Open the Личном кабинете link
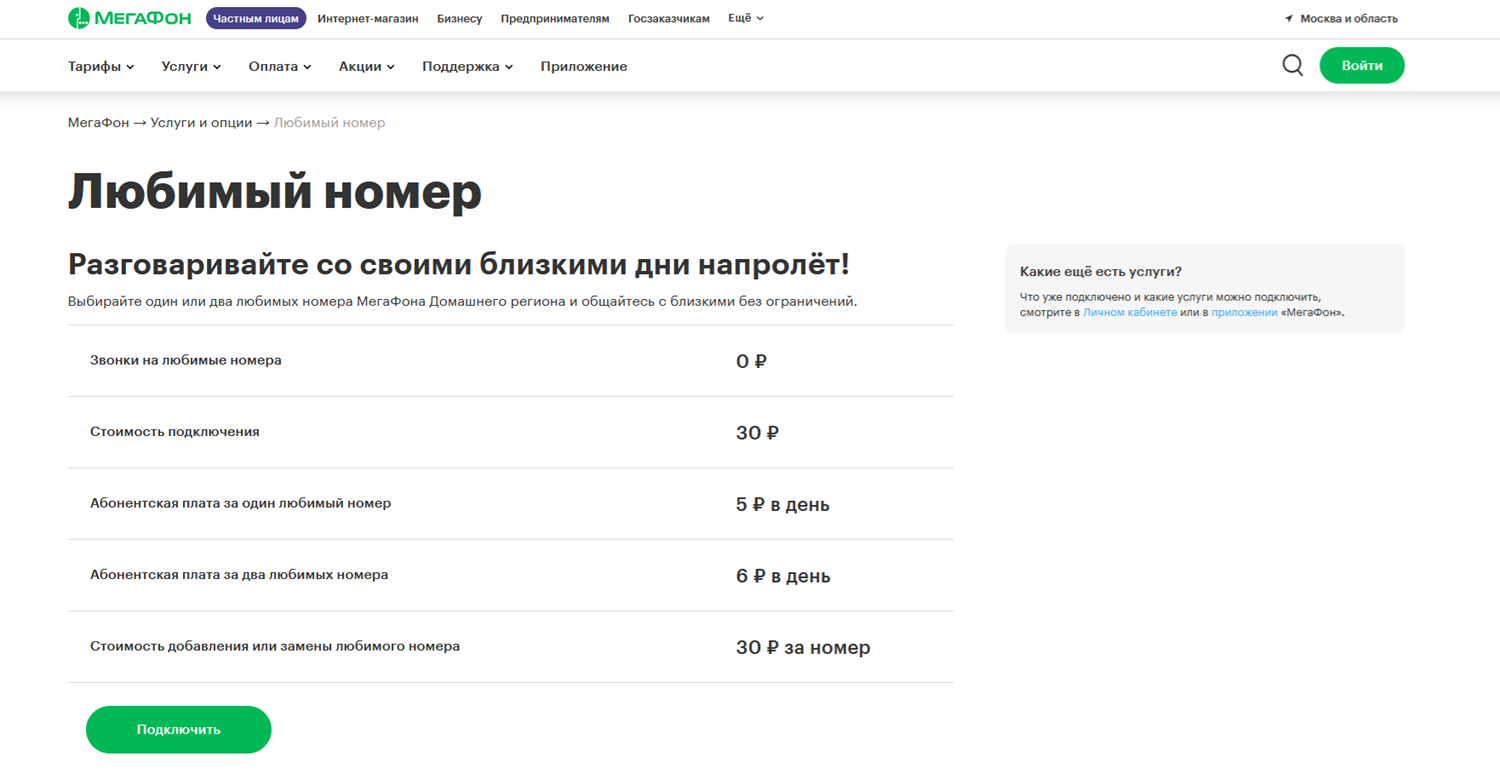This screenshot has width=1500, height=772. point(1130,312)
